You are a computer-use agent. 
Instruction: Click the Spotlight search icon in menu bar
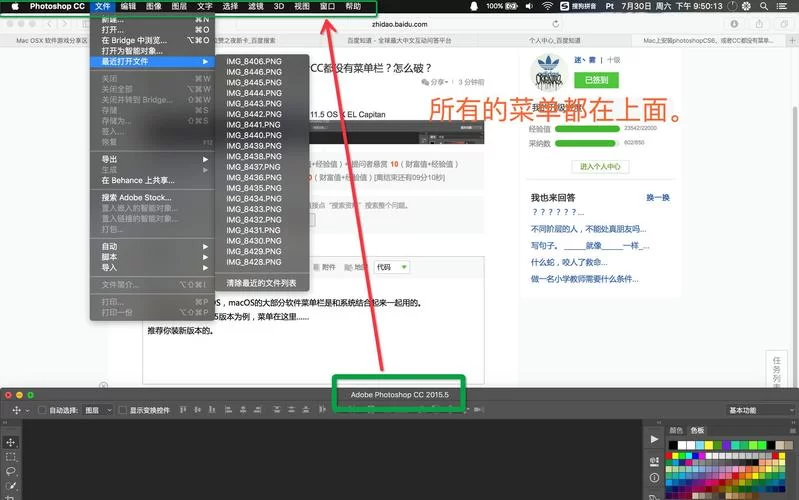[x=764, y=6]
